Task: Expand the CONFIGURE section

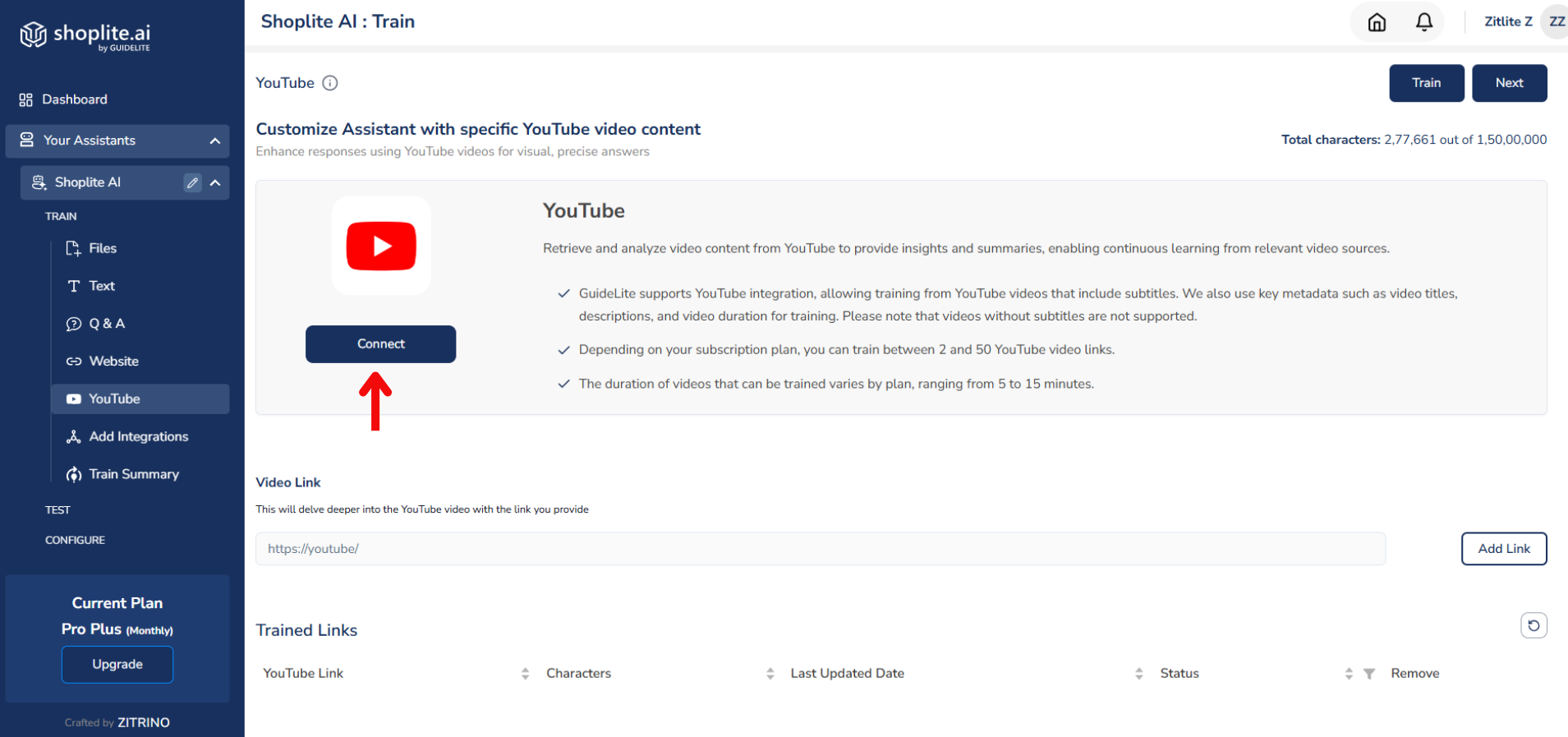Action: (x=75, y=540)
